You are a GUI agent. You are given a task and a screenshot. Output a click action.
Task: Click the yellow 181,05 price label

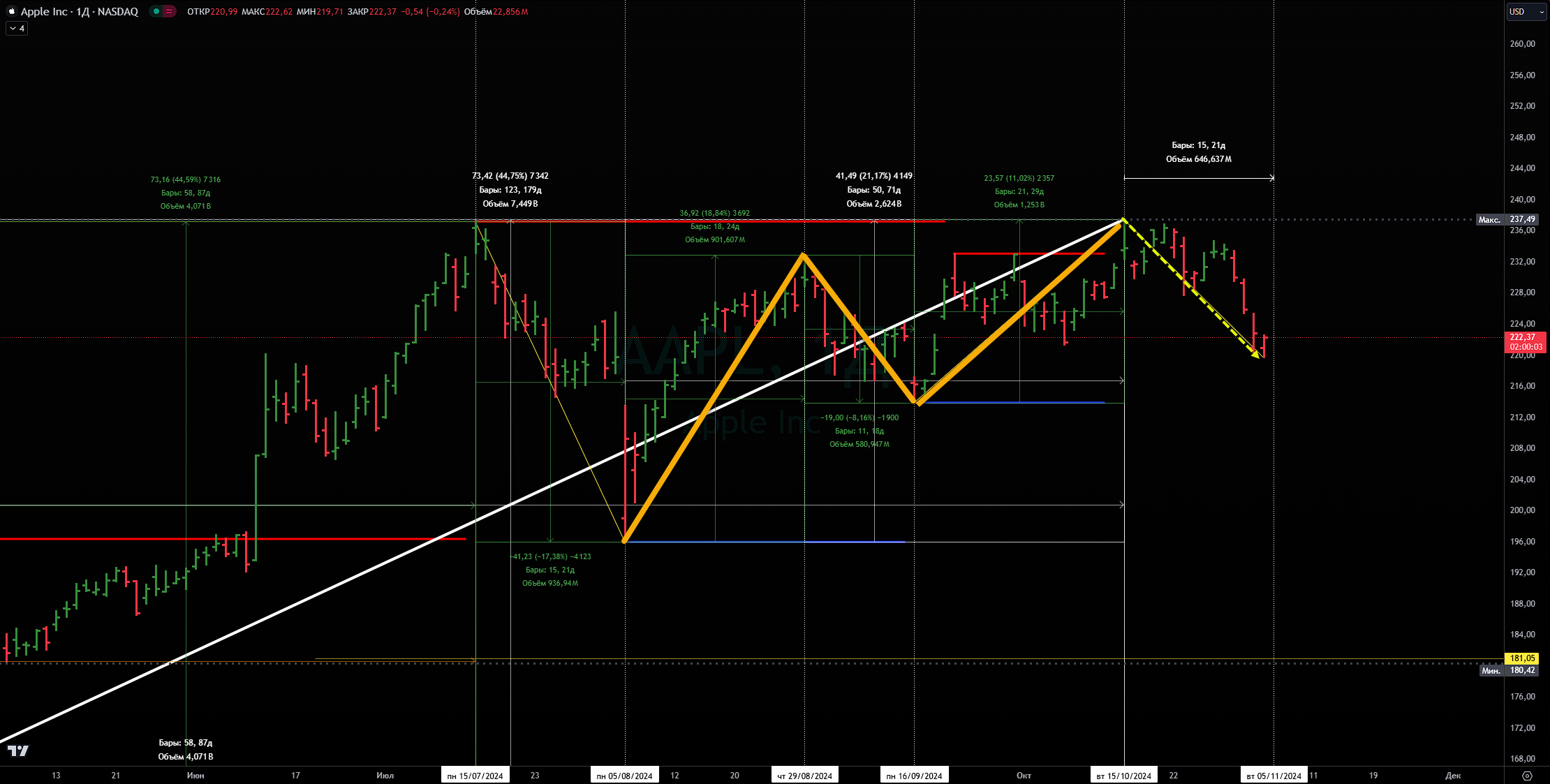[1522, 658]
